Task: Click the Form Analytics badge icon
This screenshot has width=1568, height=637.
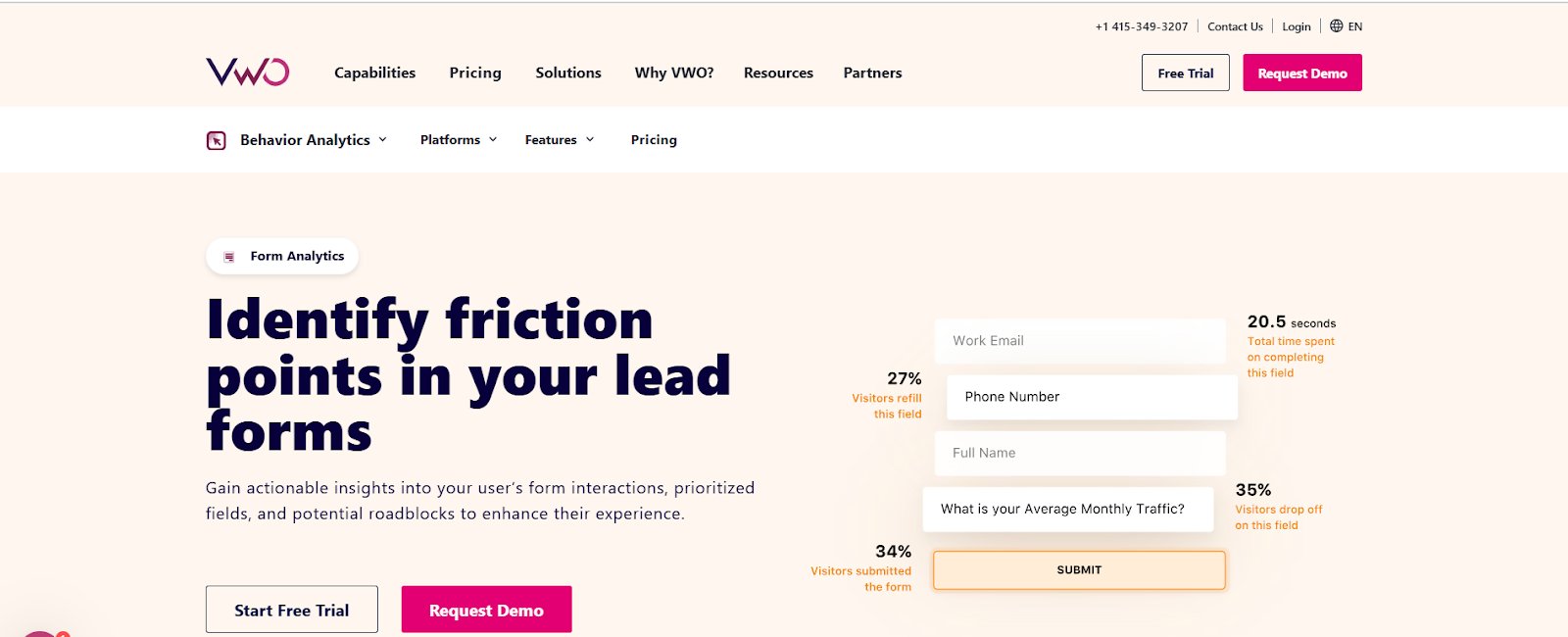Action: [x=229, y=256]
